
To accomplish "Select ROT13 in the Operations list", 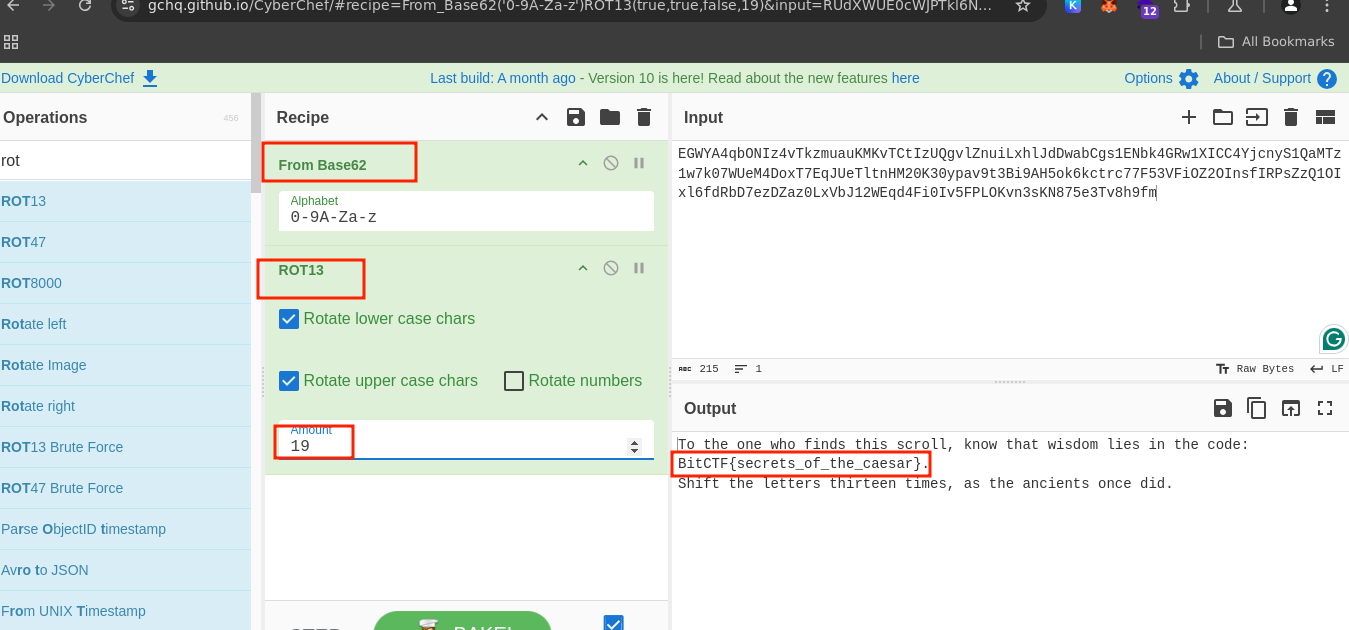I will 125,201.
